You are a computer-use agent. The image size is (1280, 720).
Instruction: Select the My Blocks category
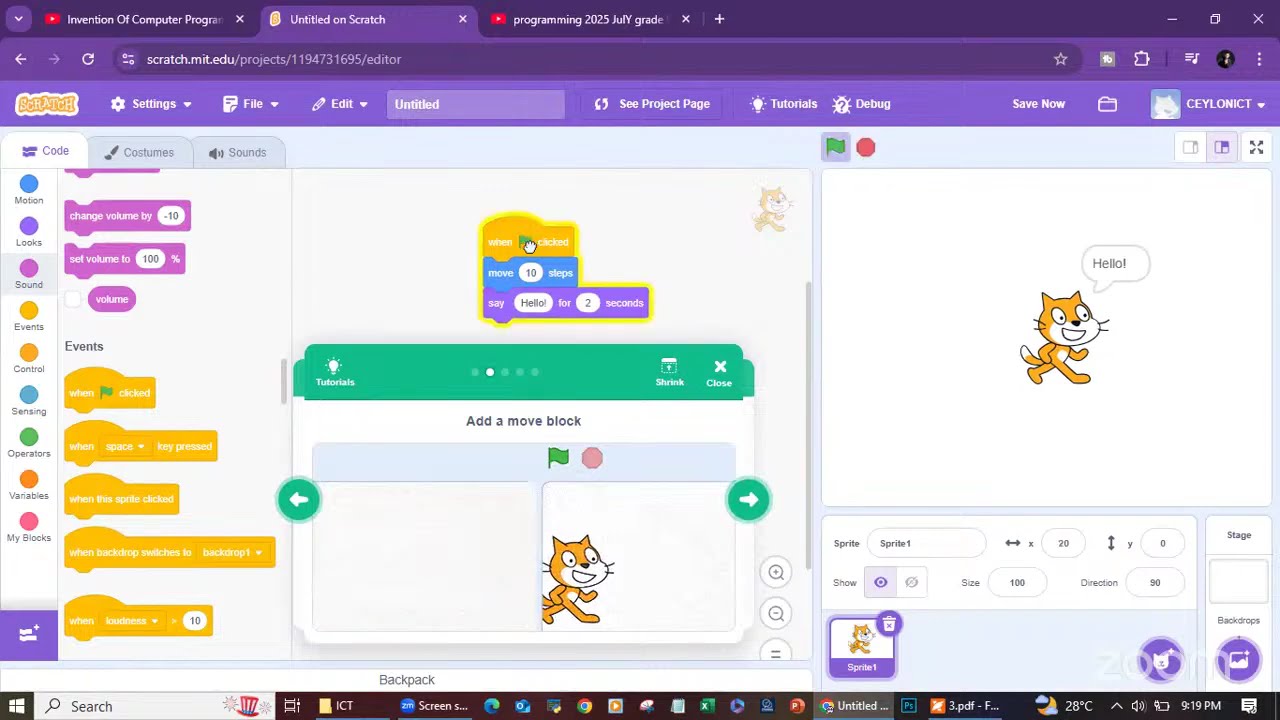(29, 527)
